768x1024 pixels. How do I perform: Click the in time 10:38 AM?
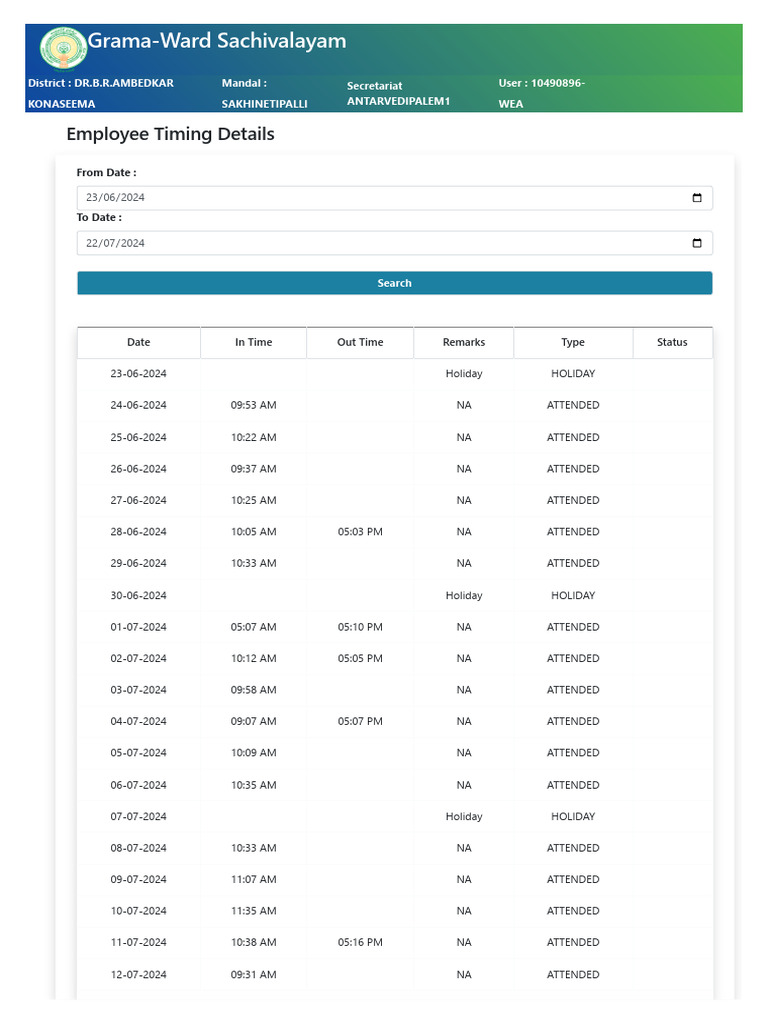coord(253,942)
